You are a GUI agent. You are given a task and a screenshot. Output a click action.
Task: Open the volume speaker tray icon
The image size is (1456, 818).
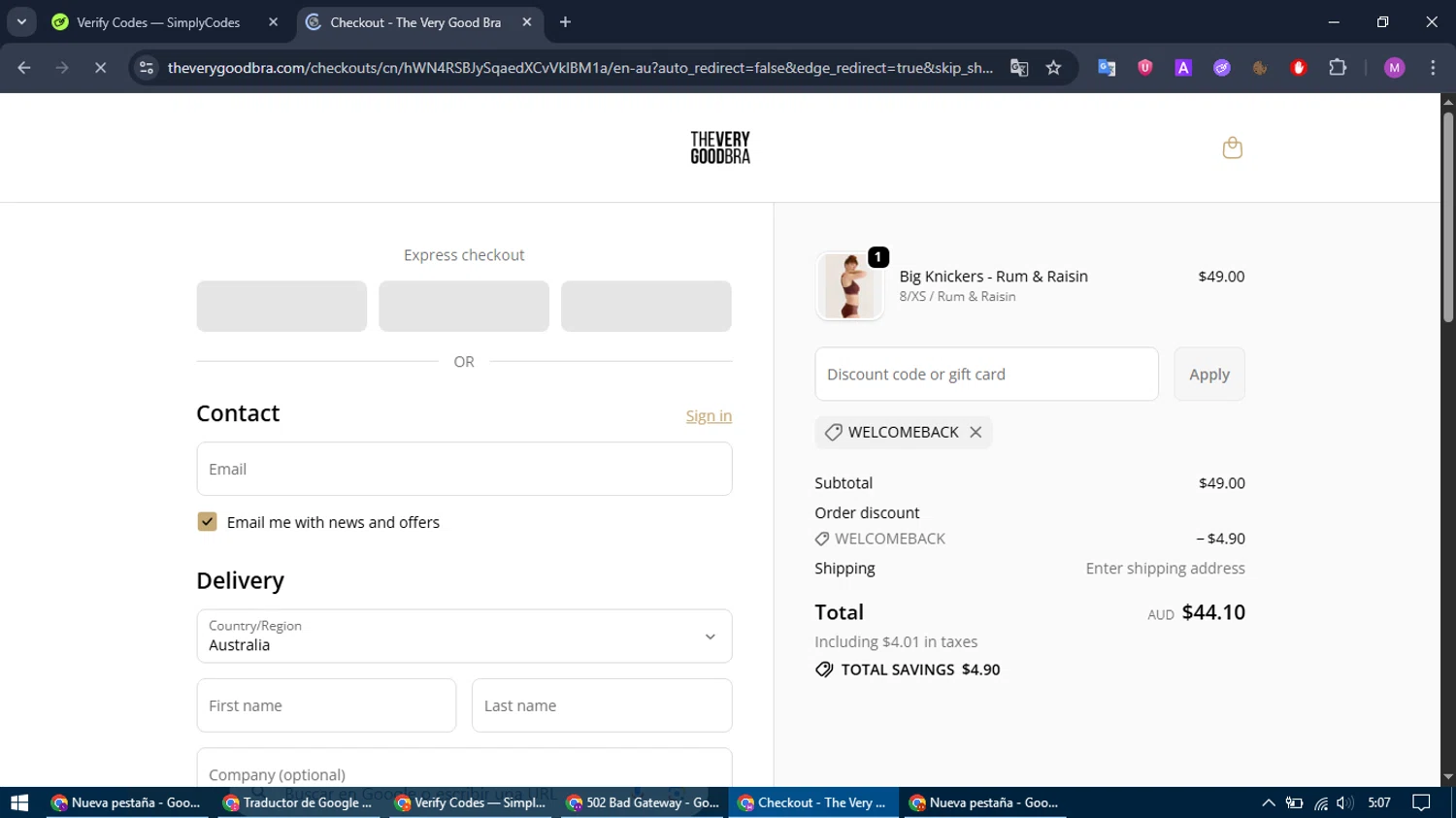pyautogui.click(x=1344, y=802)
